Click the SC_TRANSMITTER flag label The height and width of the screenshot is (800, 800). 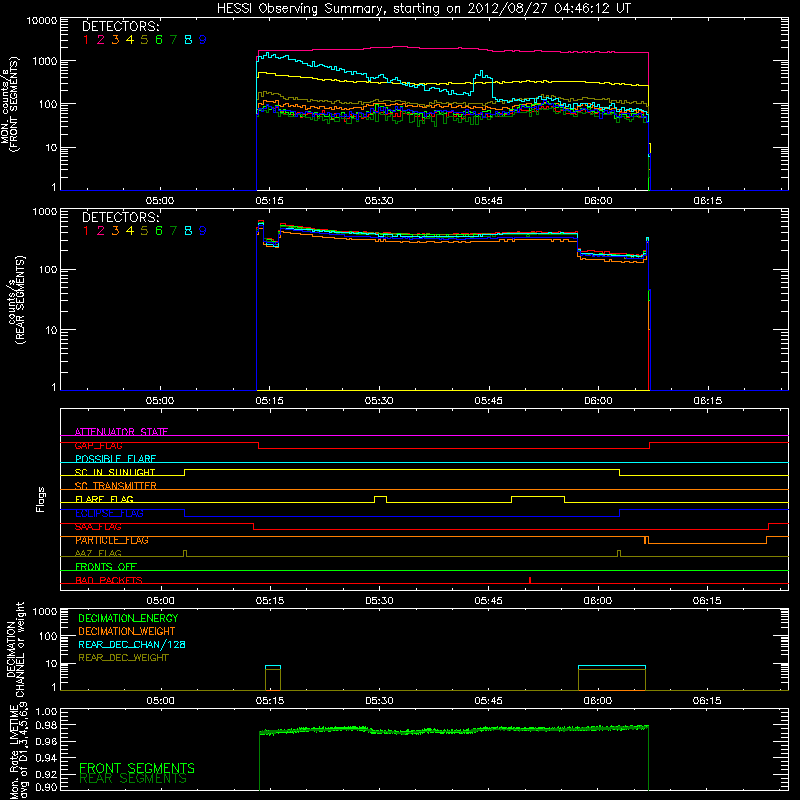116,486
